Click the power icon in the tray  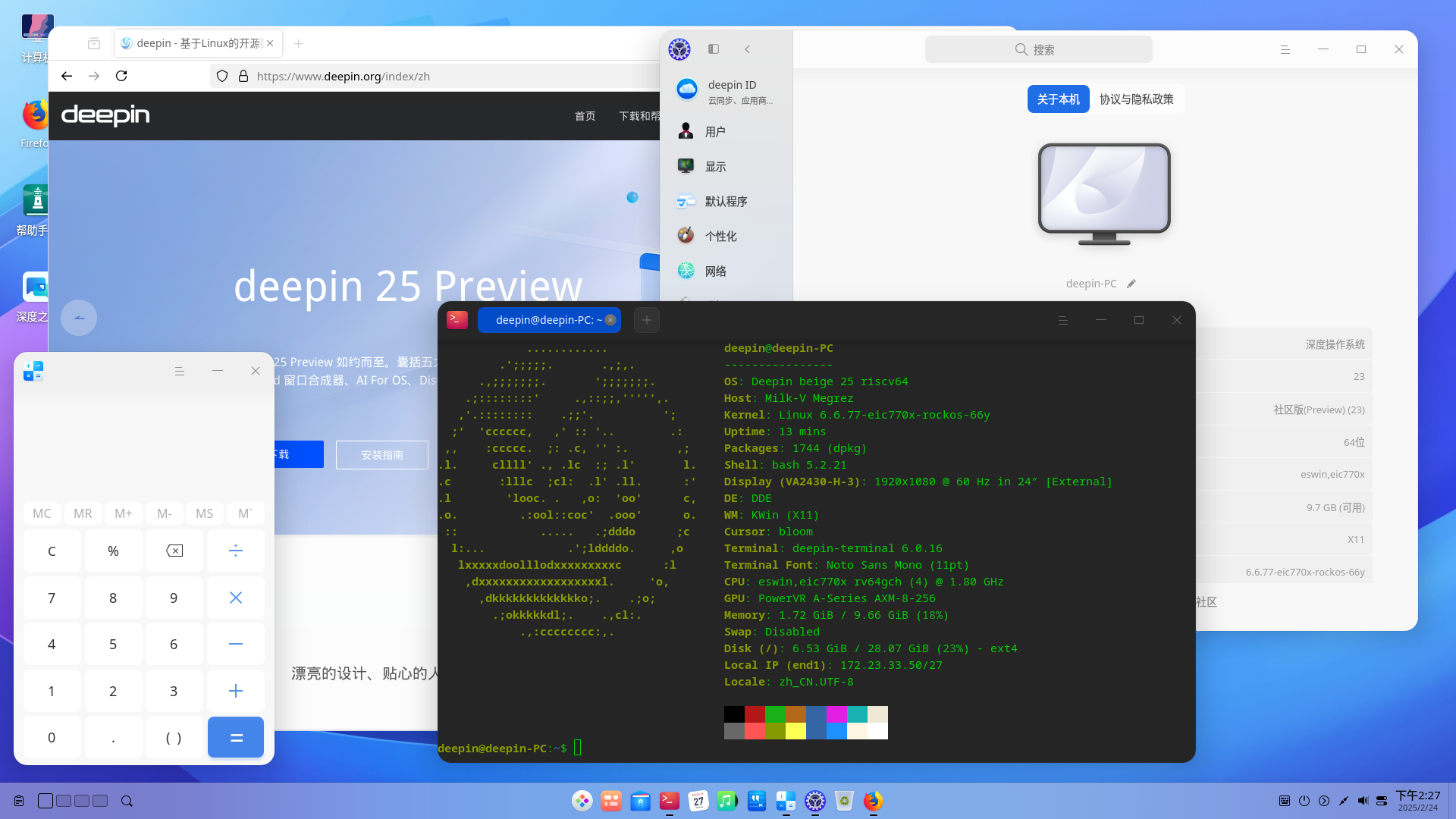[1304, 801]
